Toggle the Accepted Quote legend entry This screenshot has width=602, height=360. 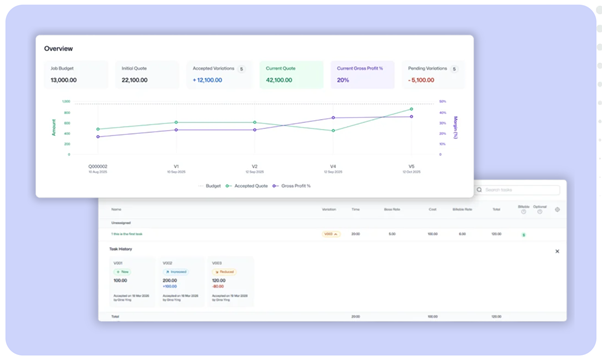(246, 186)
